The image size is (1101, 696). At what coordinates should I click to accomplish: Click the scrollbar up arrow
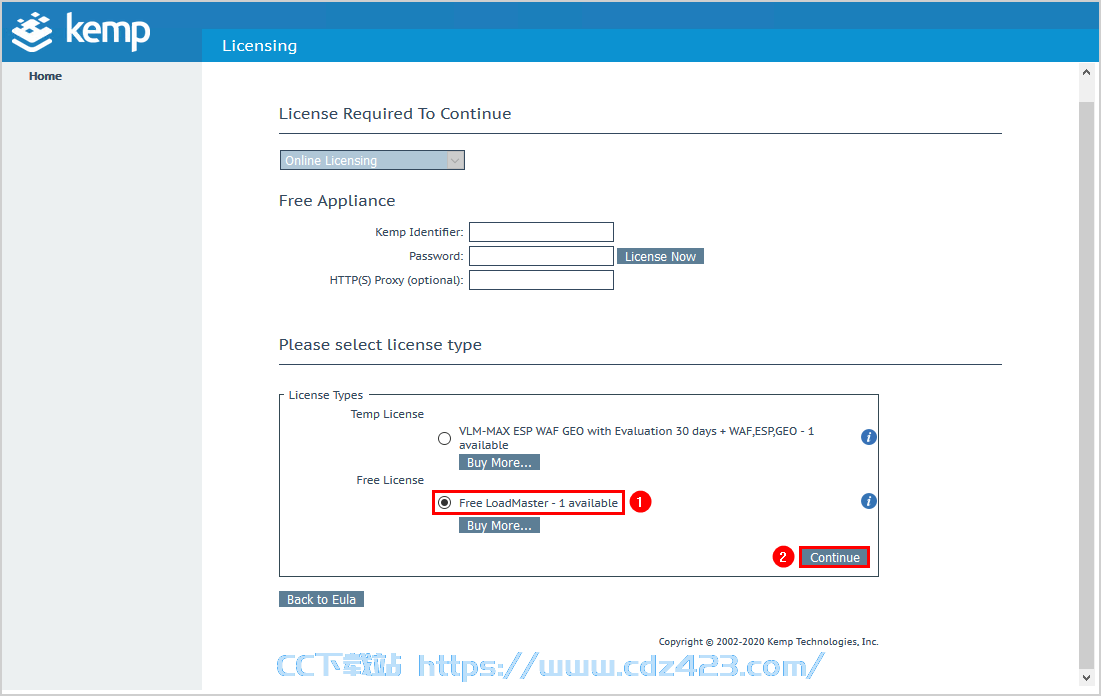tap(1086, 72)
